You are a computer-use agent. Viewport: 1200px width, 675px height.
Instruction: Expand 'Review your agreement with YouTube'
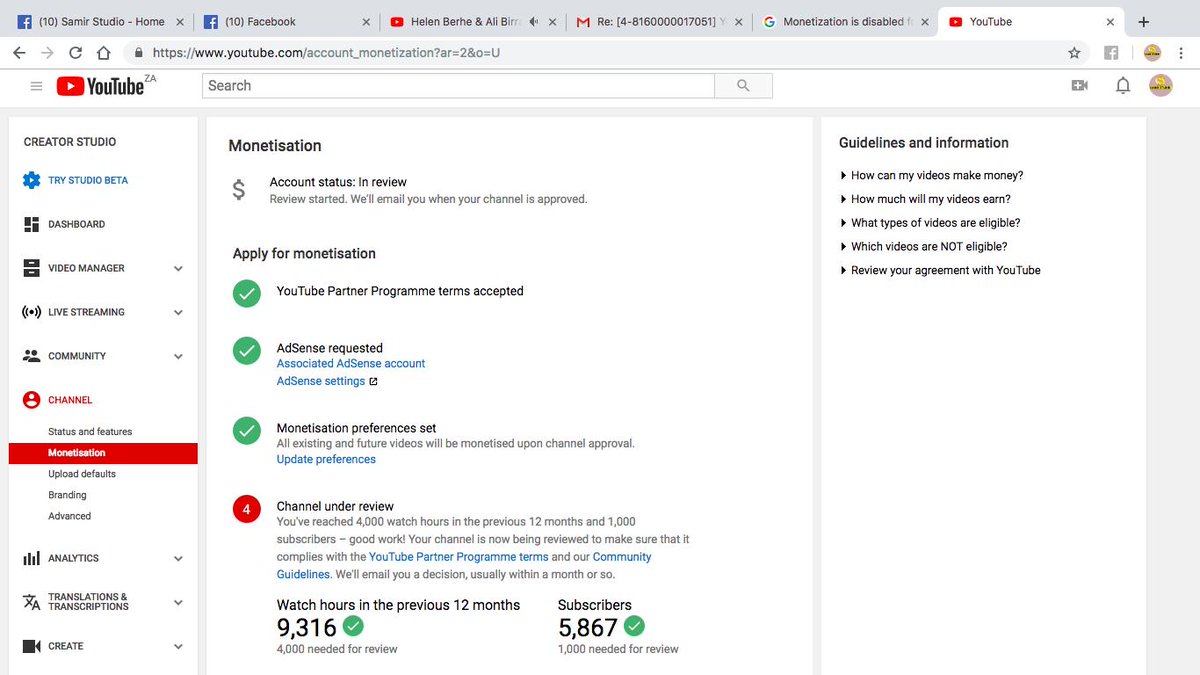coord(941,270)
